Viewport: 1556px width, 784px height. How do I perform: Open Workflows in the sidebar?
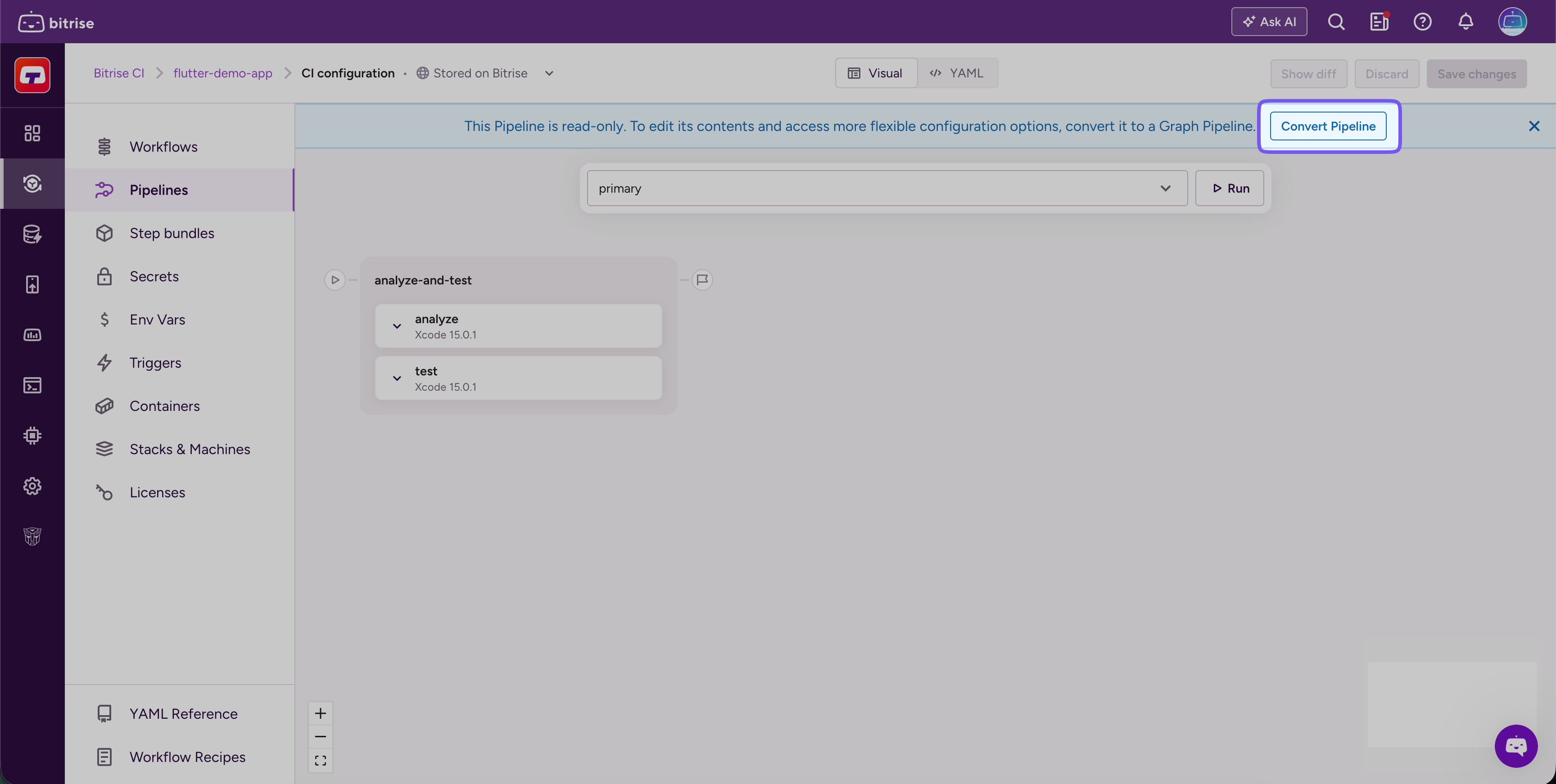click(x=179, y=147)
